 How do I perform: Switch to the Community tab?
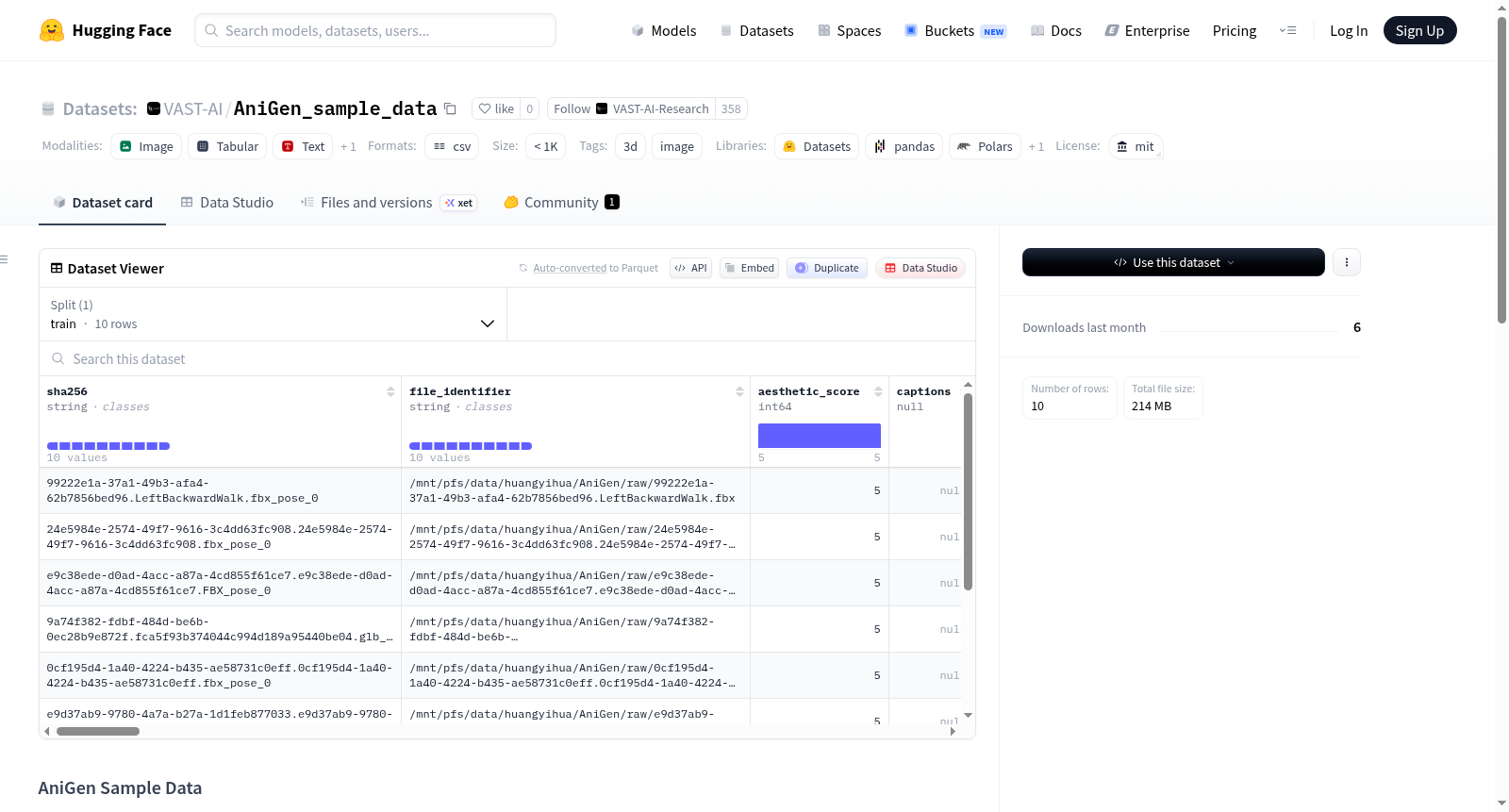coord(561,203)
